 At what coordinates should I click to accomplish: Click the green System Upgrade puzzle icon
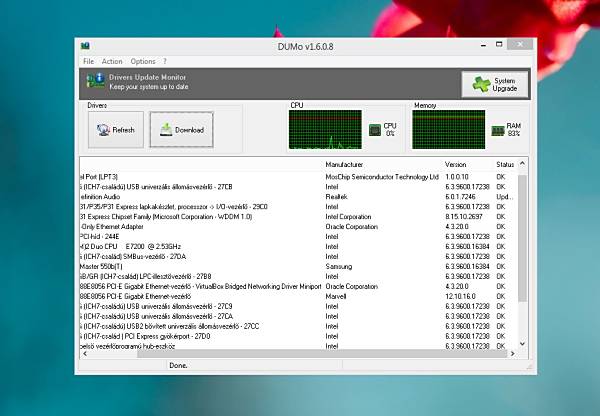pos(481,84)
